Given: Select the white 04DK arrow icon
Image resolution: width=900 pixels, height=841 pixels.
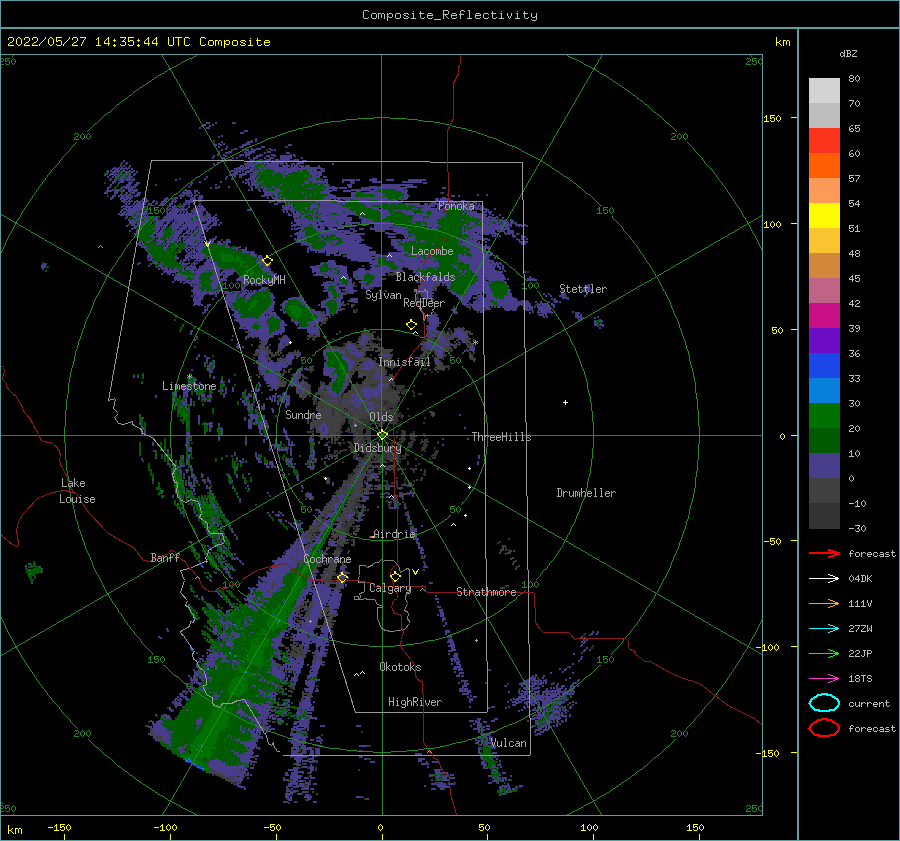Looking at the screenshot, I should 824,578.
